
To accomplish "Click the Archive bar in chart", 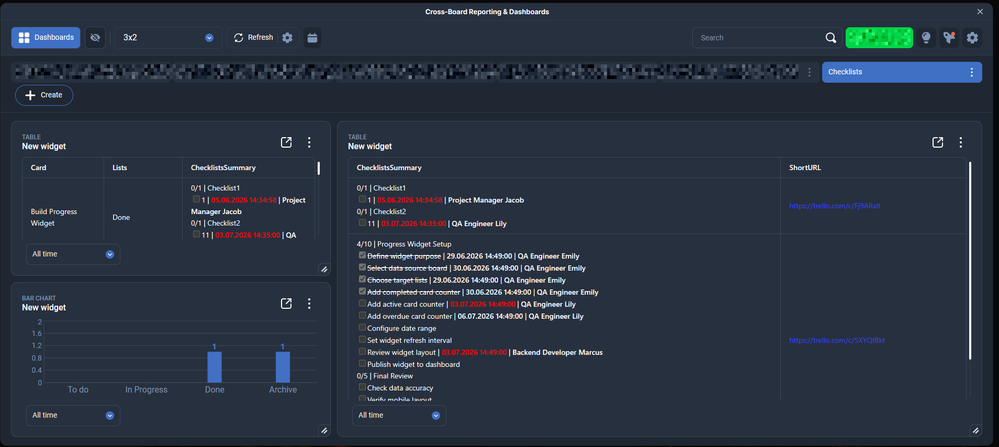I will [283, 367].
